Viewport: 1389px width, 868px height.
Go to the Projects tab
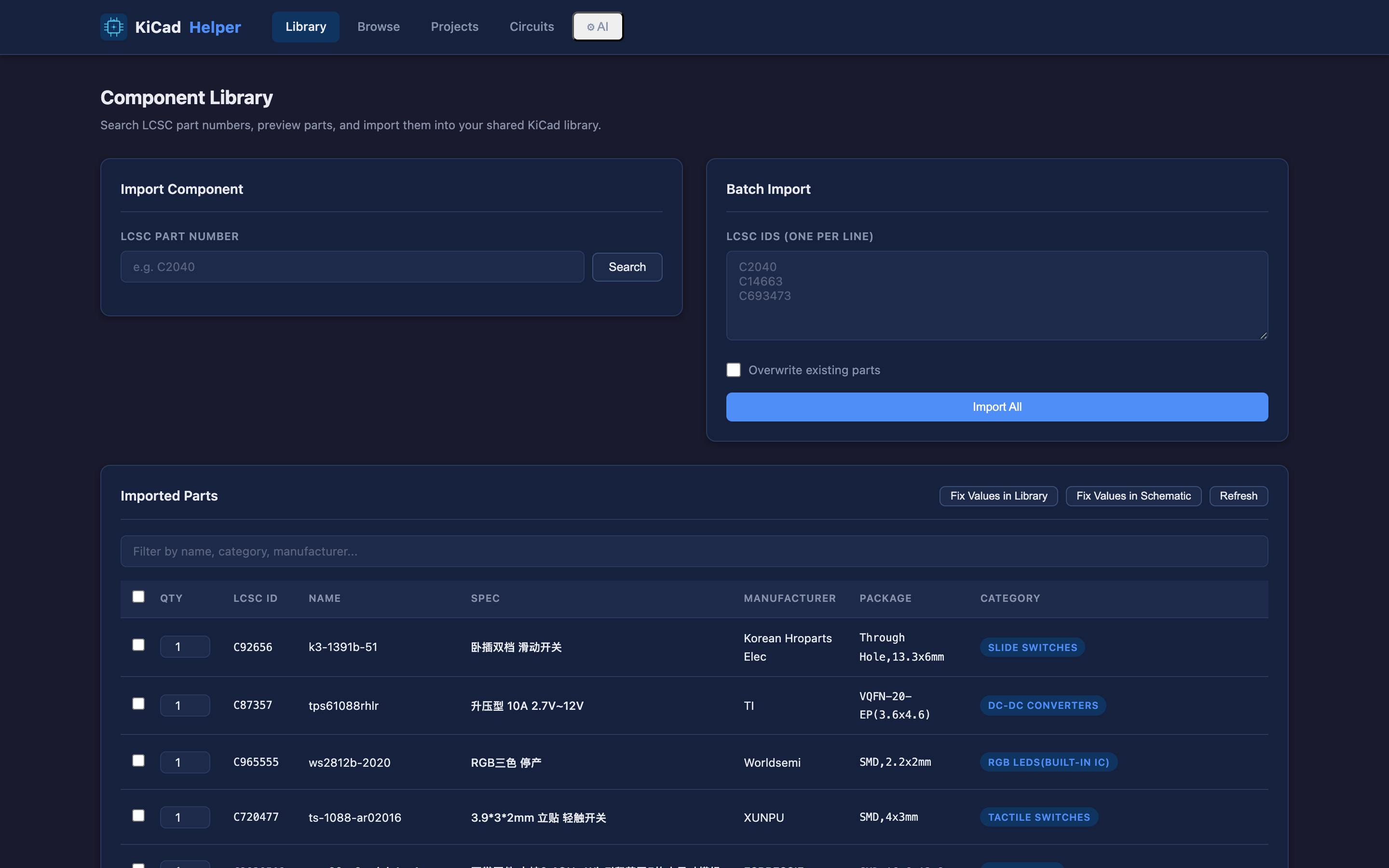click(x=455, y=27)
